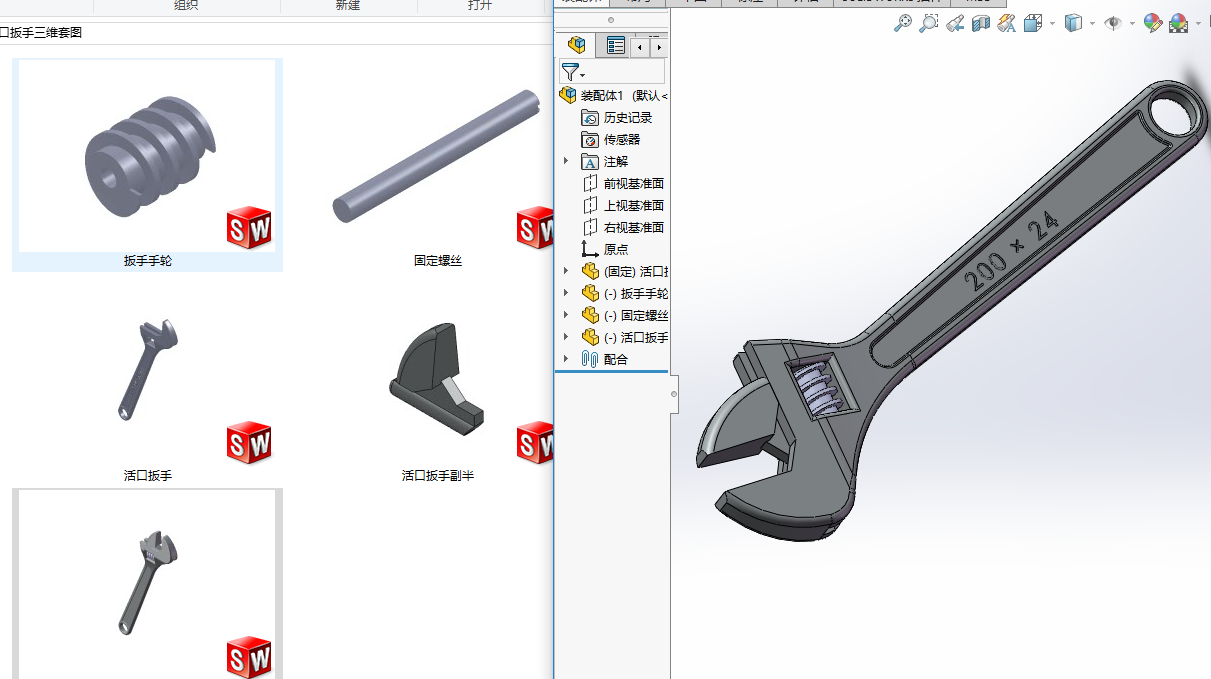Image resolution: width=1211 pixels, height=679 pixels.
Task: Click the Edit Appearance icon
Action: pos(1152,22)
